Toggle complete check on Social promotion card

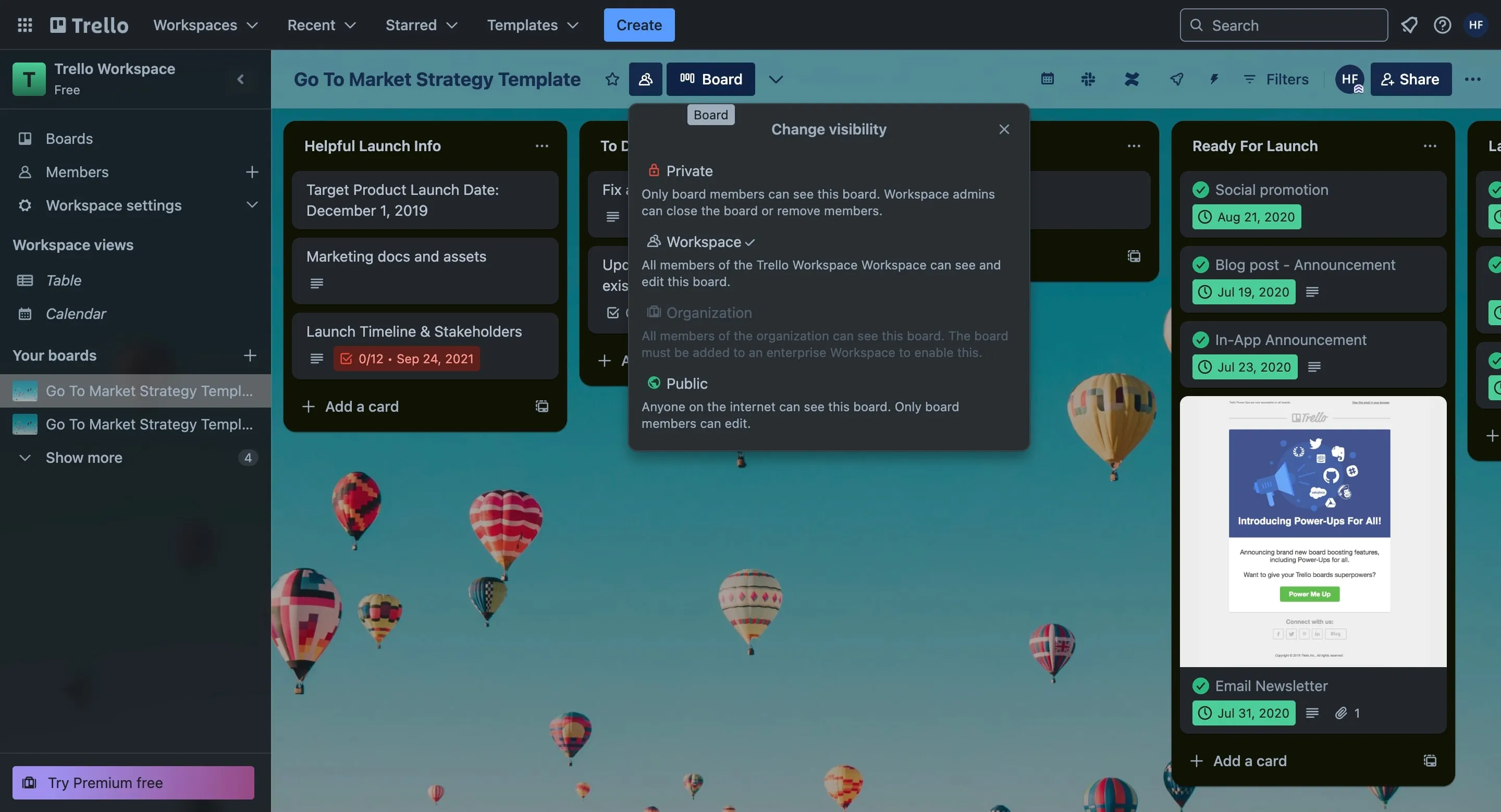pyautogui.click(x=1200, y=190)
